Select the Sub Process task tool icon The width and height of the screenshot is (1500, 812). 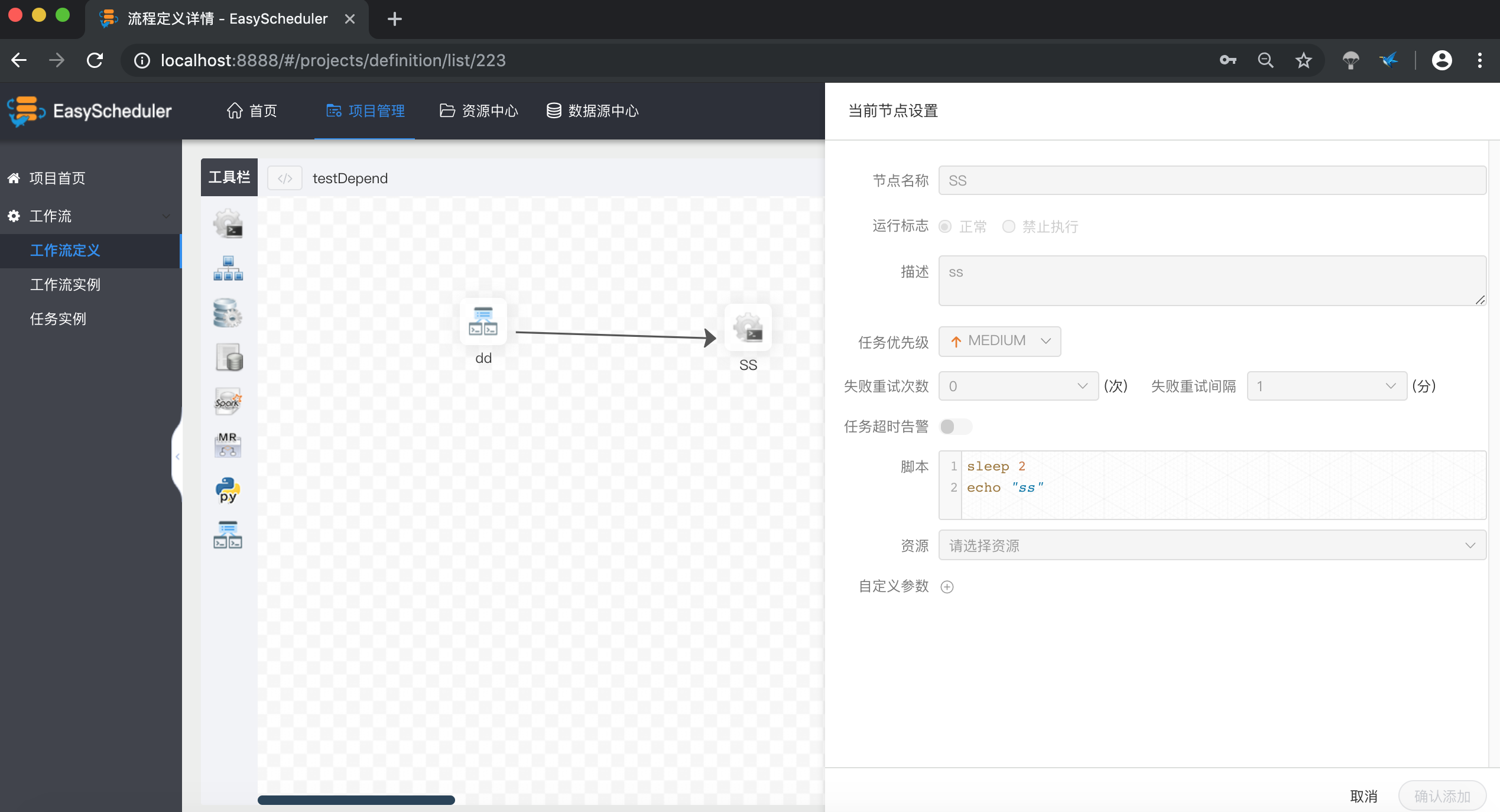coord(228,268)
